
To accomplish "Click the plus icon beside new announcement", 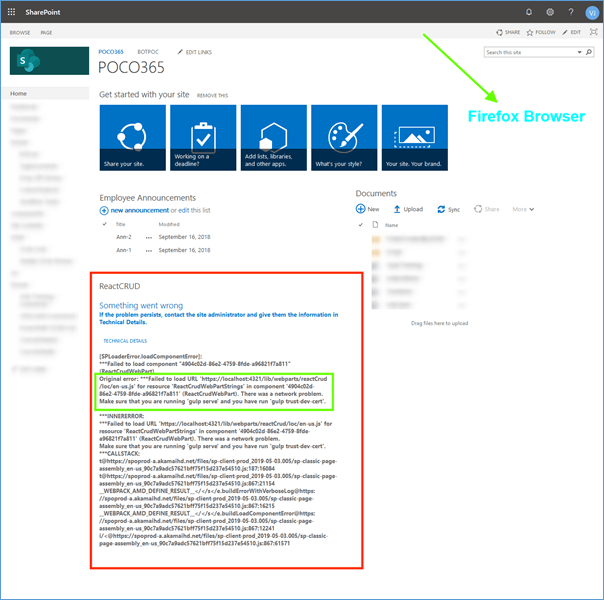I will 104,210.
